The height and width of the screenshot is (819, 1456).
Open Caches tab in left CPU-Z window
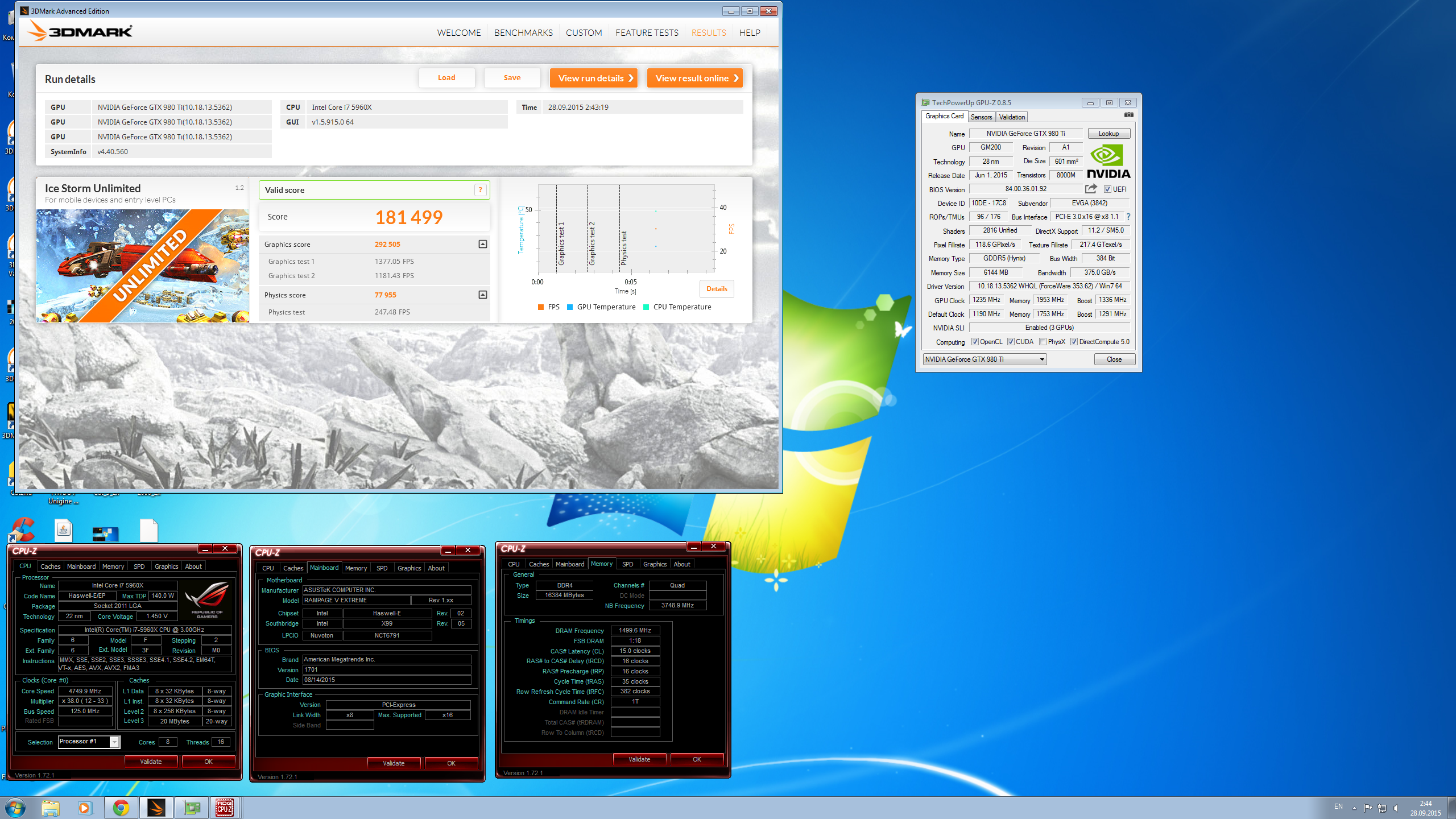coord(50,566)
